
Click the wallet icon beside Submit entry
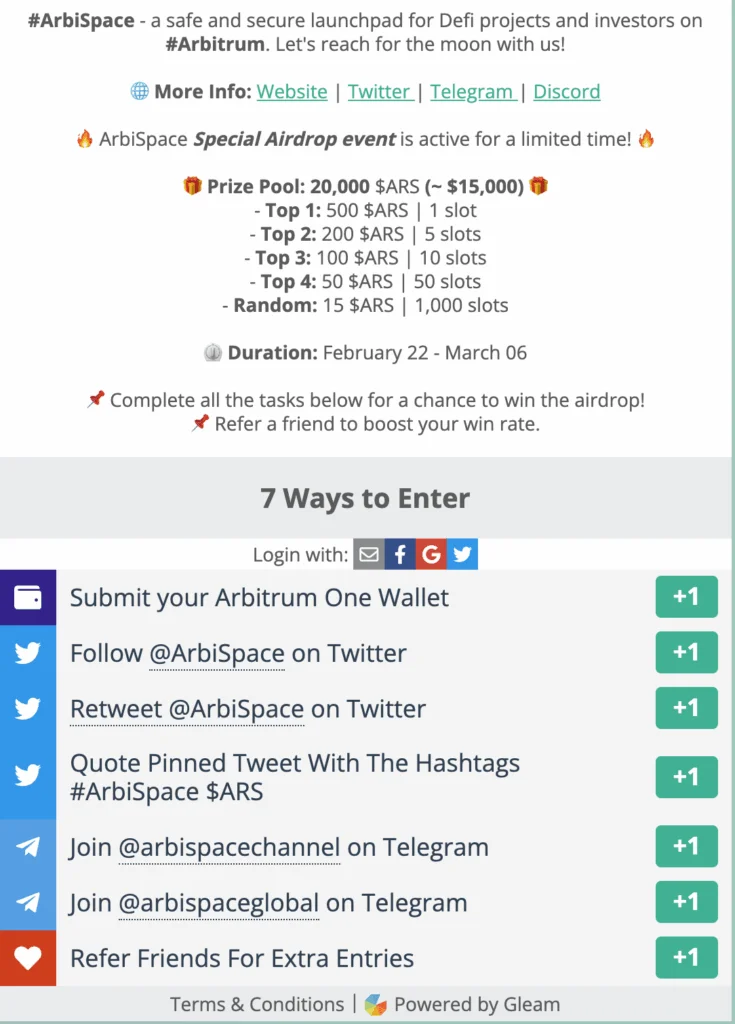[x=28, y=596]
